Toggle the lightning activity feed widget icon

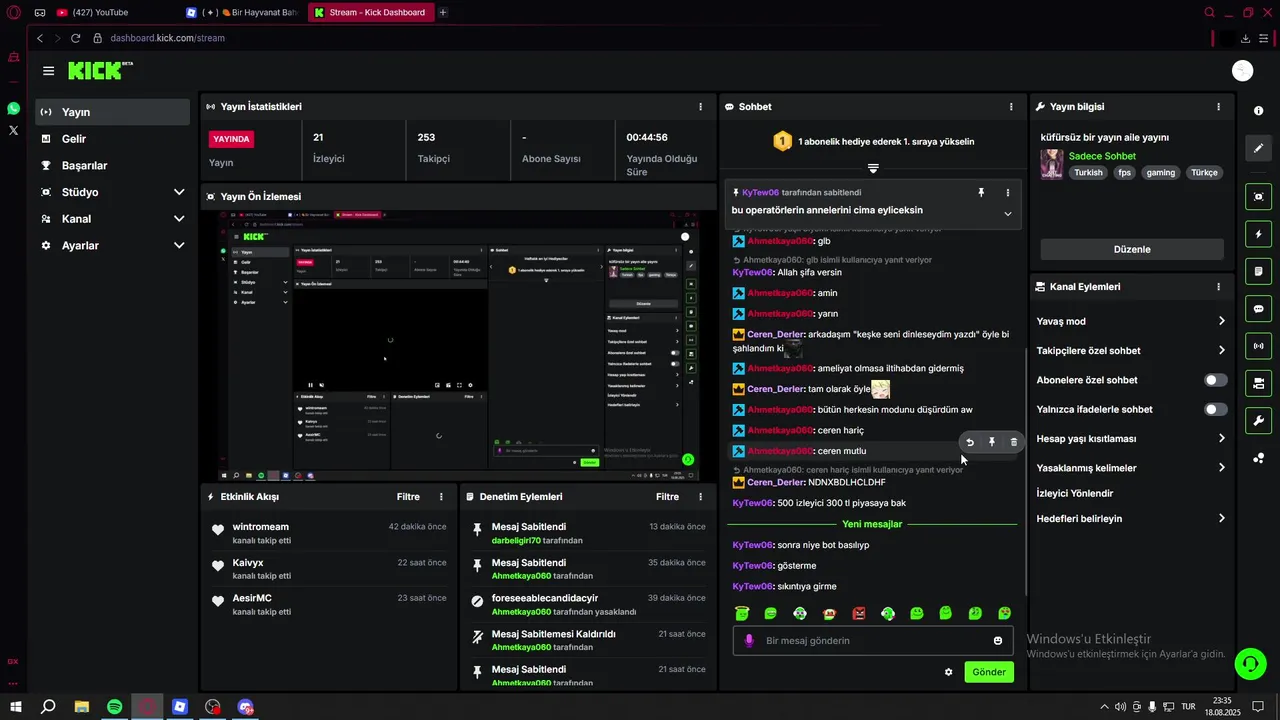(x=1258, y=234)
